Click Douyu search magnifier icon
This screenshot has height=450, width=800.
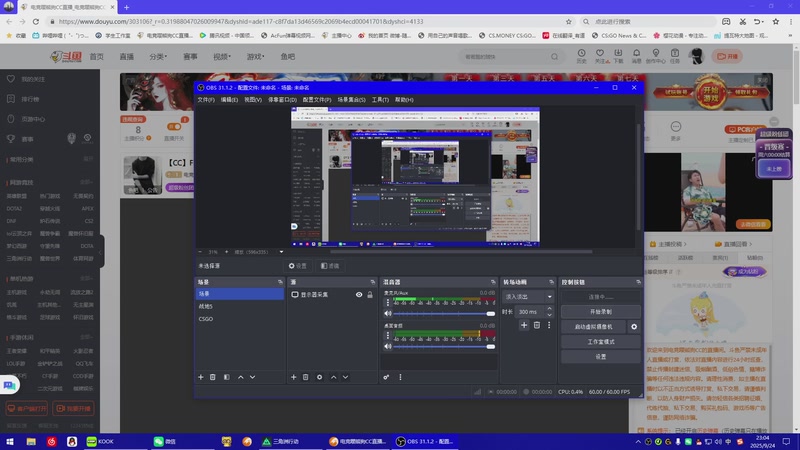(554, 57)
